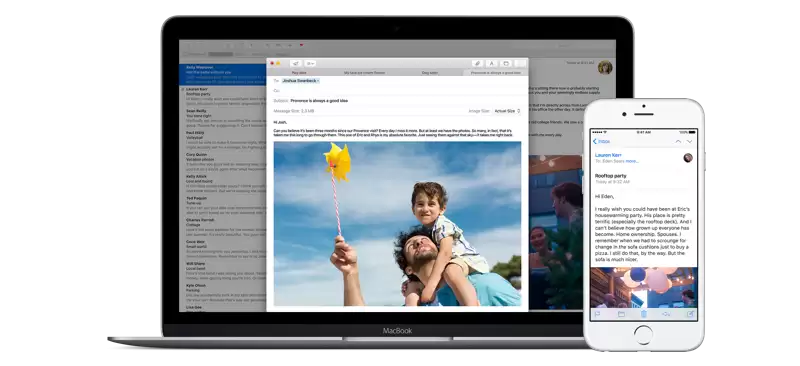Open the Kelly Altick message in list
This screenshot has height=366, width=800.
(x=222, y=184)
